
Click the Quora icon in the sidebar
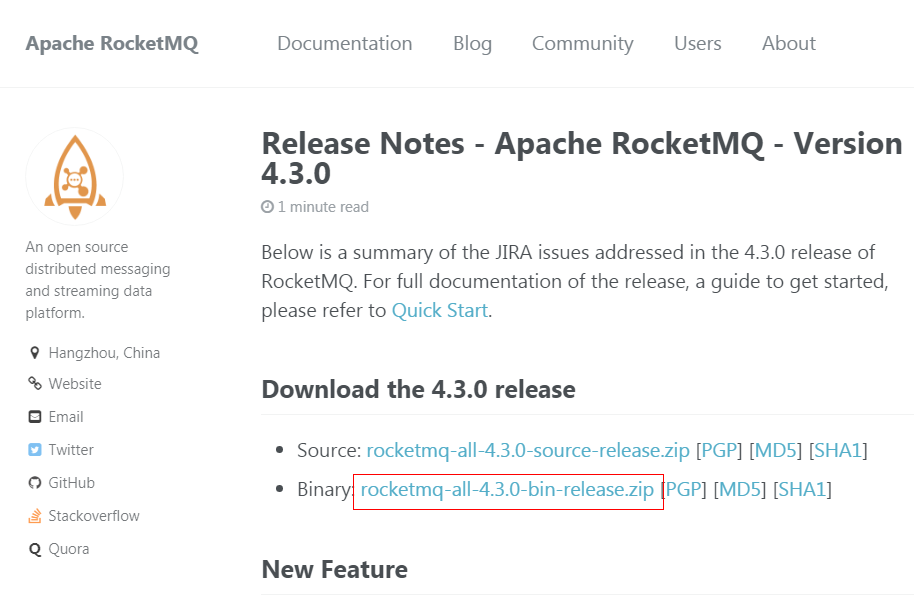(x=36, y=548)
